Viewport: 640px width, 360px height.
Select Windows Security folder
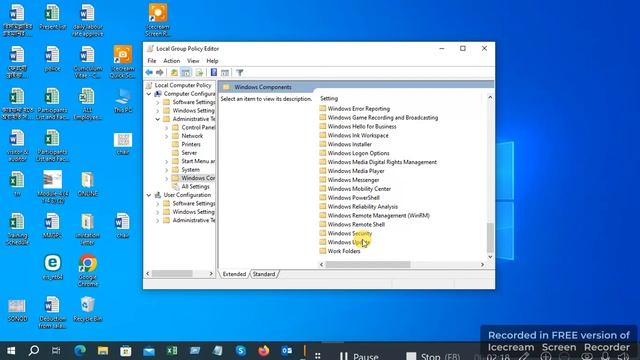point(350,233)
